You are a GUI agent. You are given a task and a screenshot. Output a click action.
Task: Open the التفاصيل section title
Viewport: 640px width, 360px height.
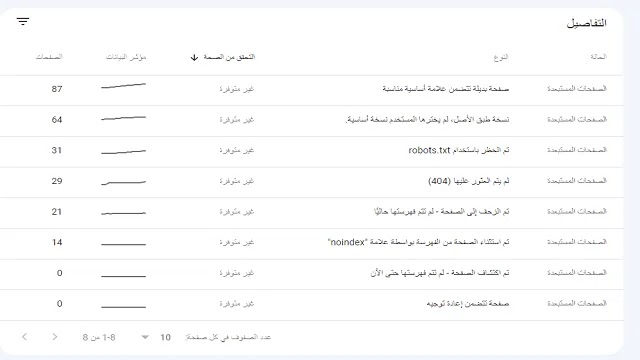[587, 23]
